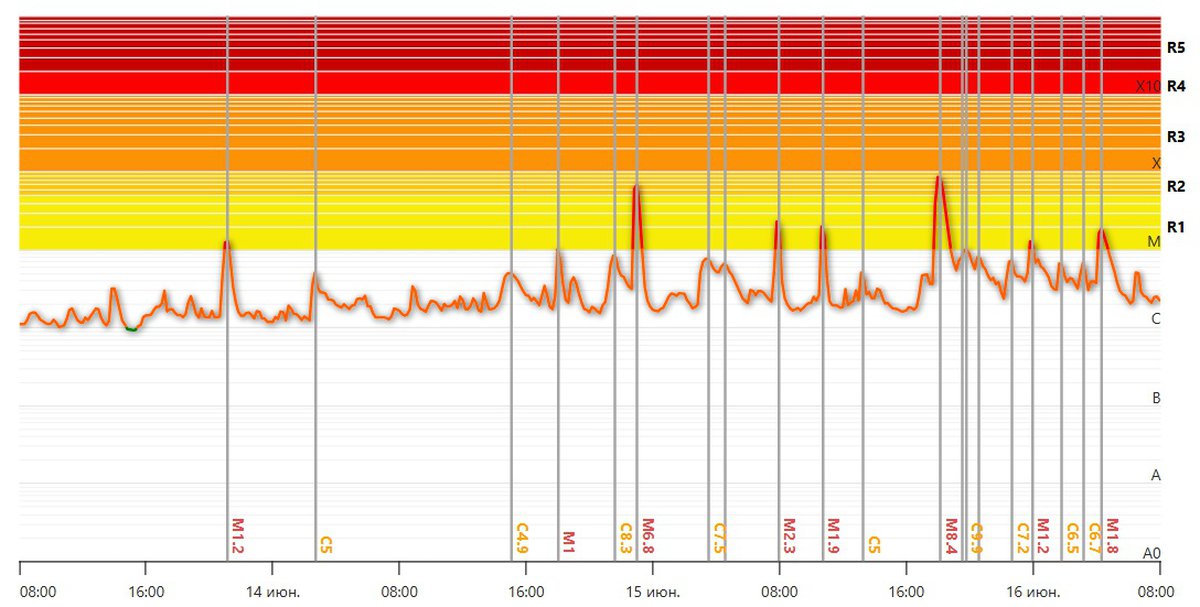Click the M6.8 flare marker label
This screenshot has width=1200, height=607.
coord(648,536)
